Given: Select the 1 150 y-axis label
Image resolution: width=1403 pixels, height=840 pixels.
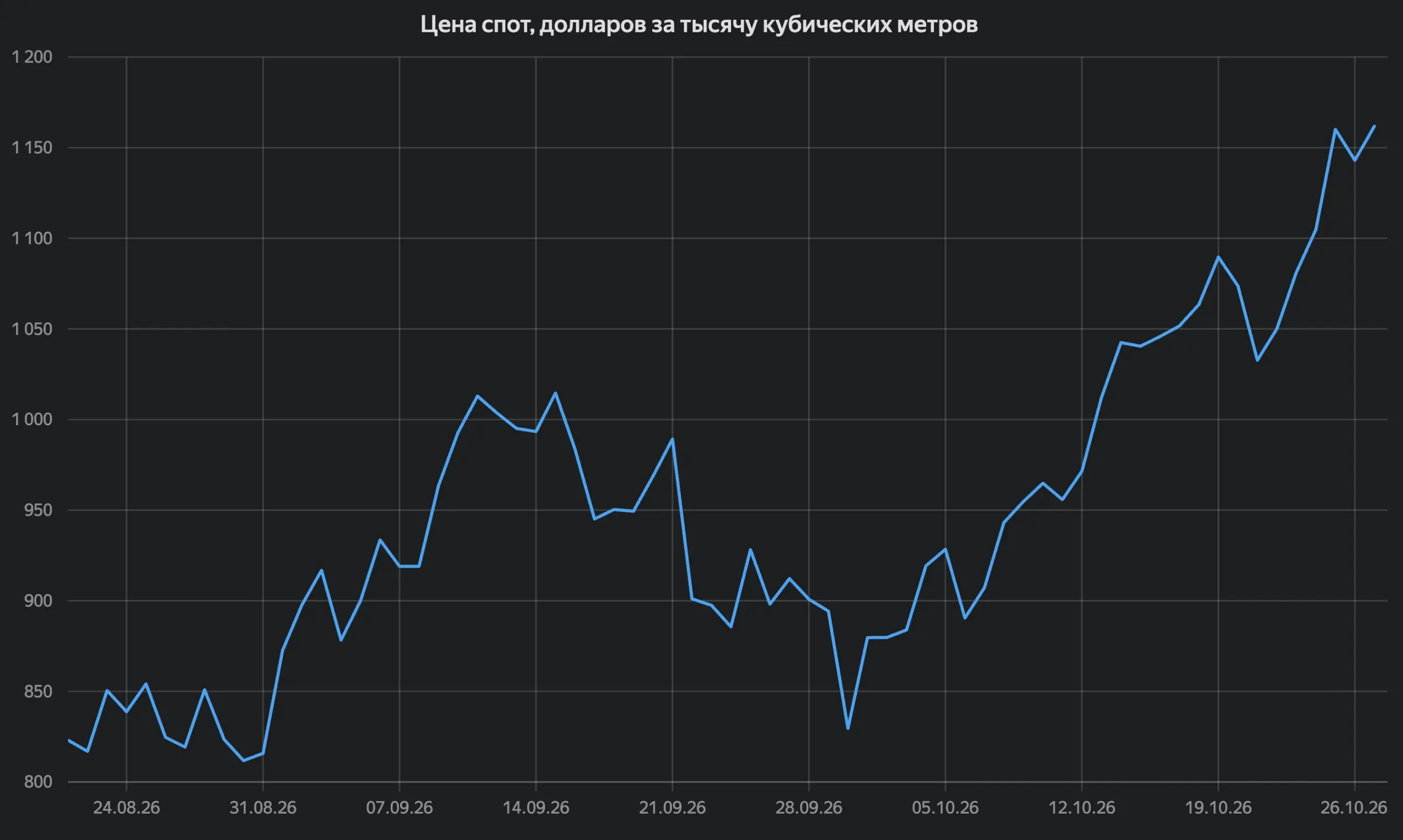Looking at the screenshot, I should click(x=32, y=148).
